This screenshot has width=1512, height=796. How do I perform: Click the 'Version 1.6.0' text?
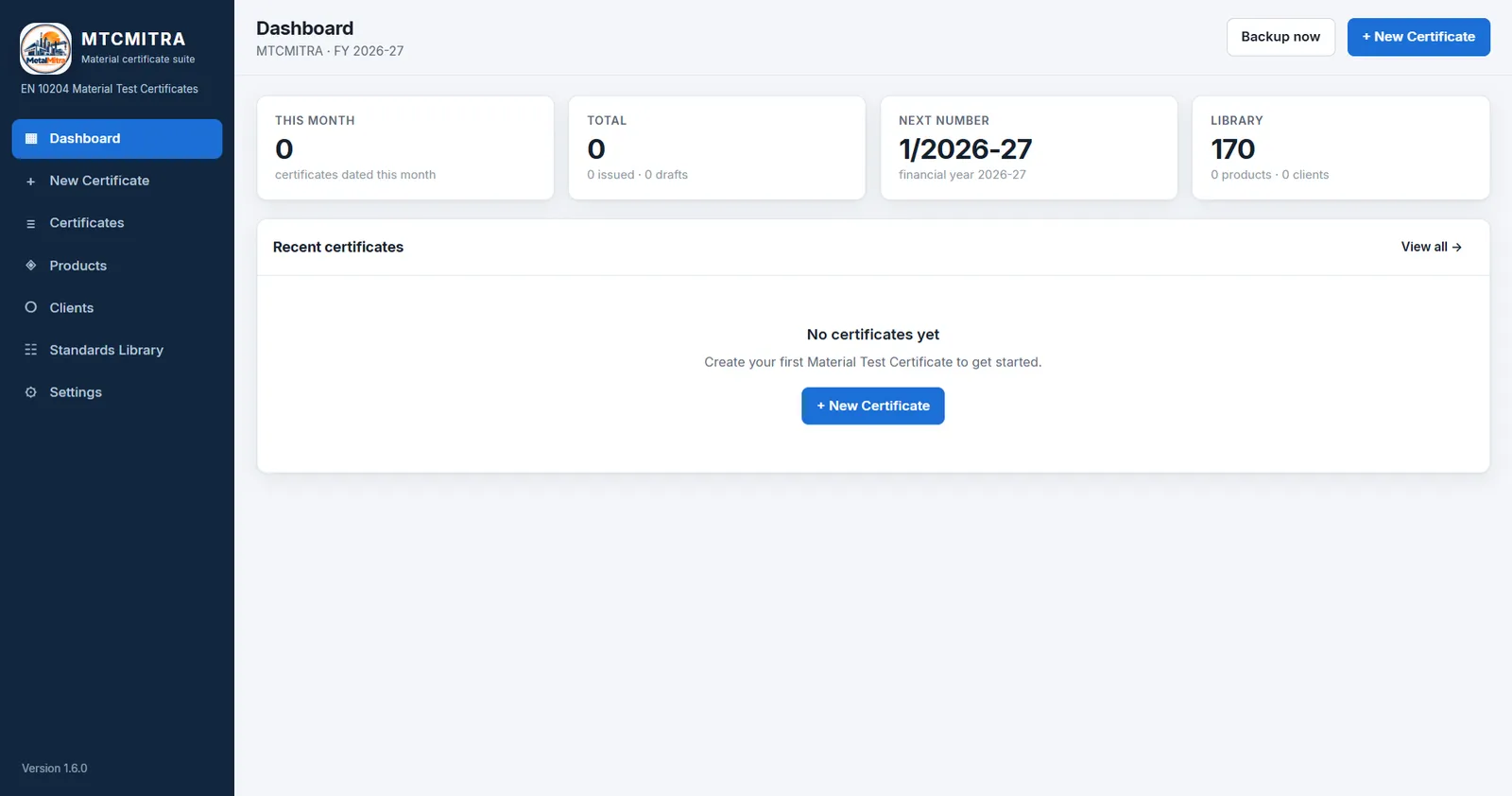pos(55,769)
